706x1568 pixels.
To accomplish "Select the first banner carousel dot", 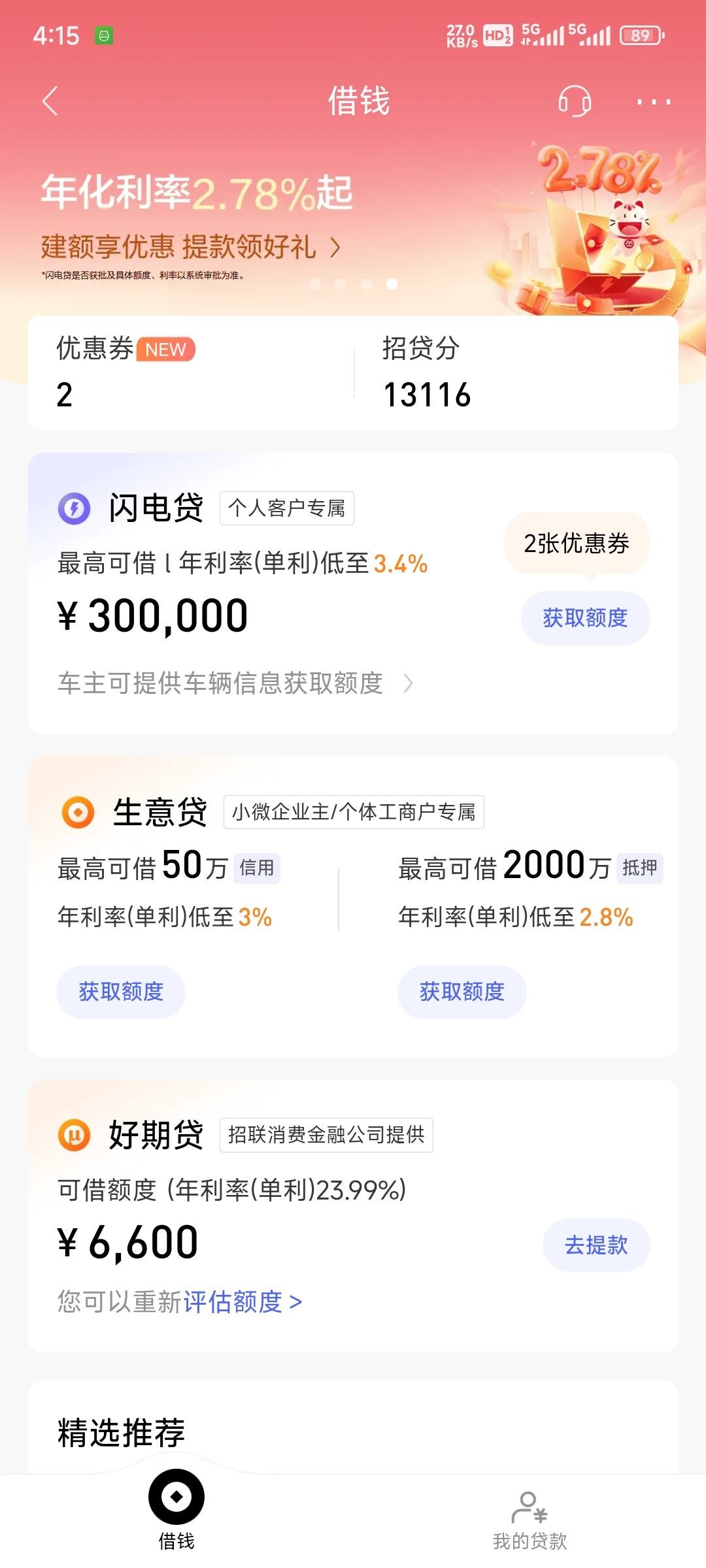I will coord(315,284).
